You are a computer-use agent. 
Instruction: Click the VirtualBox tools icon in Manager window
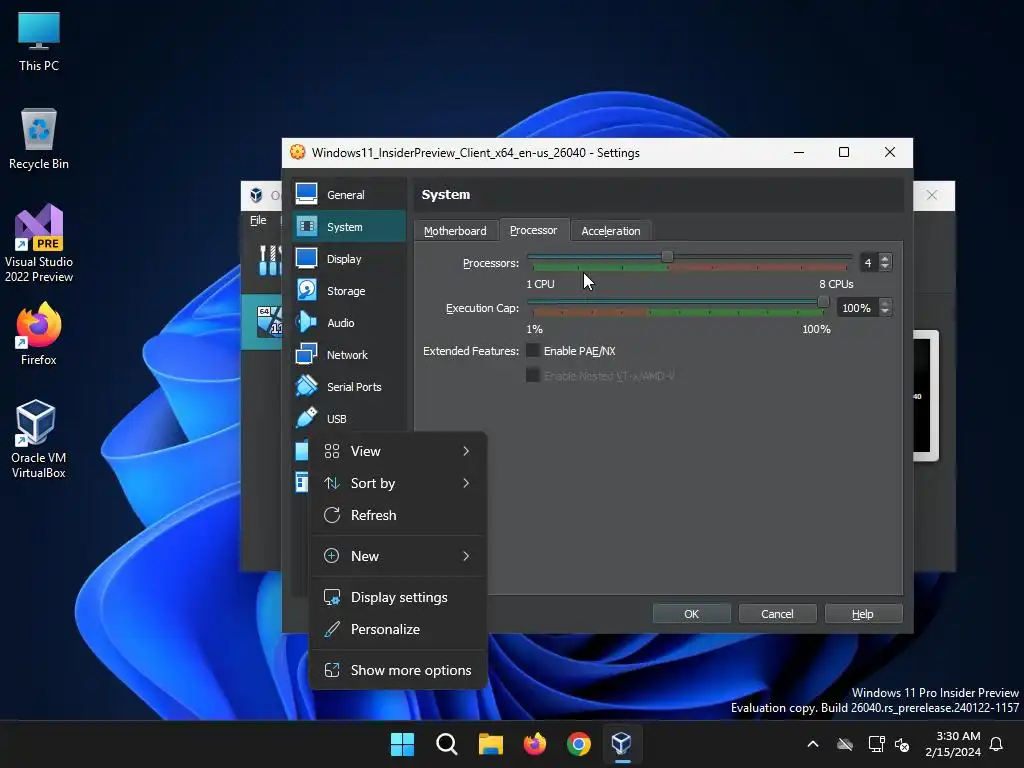point(268,260)
